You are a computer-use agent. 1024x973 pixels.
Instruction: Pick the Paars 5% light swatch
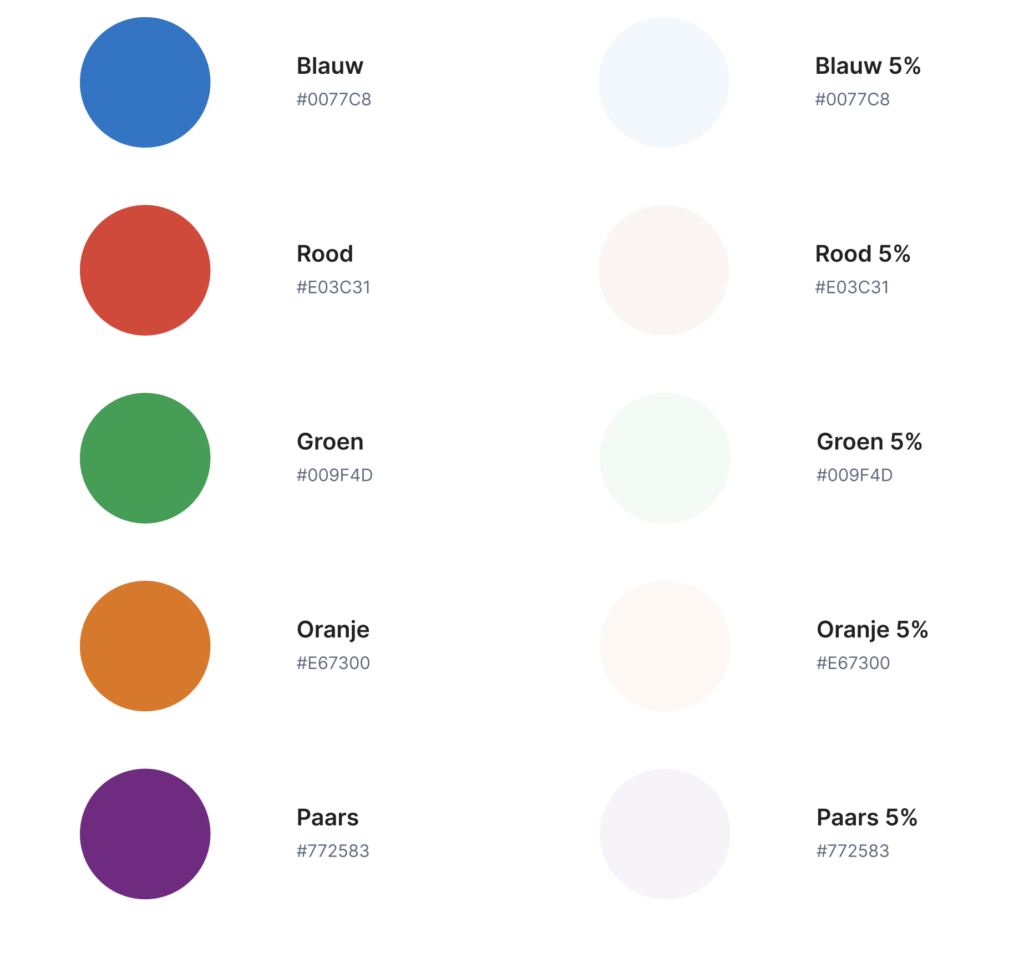665,834
